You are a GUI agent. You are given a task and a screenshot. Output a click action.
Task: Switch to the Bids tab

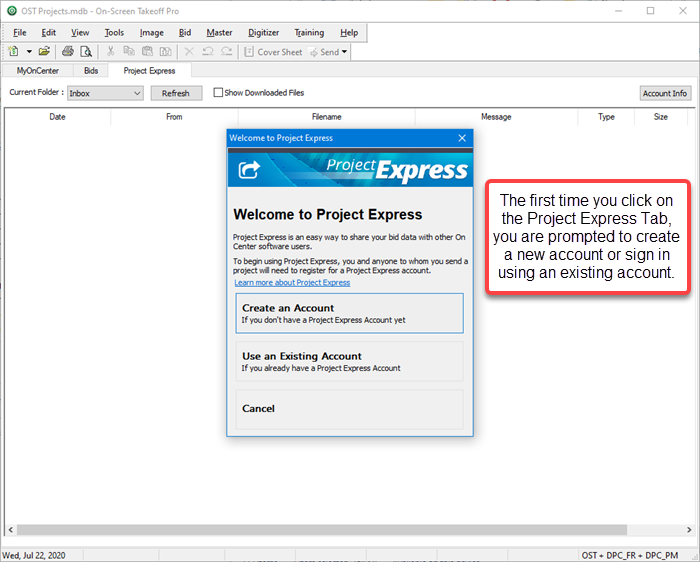pyautogui.click(x=91, y=71)
